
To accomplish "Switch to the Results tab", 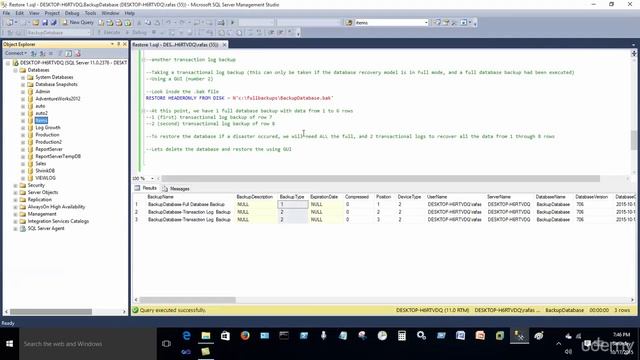I will (x=146, y=188).
